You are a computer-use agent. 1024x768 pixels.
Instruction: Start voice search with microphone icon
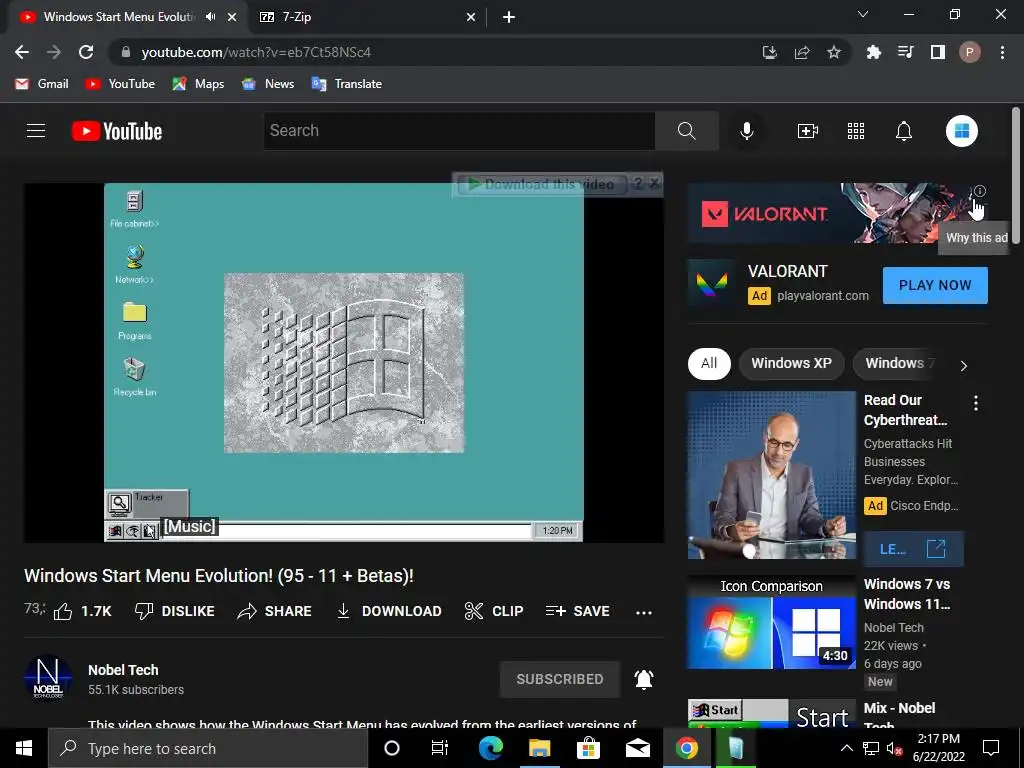(746, 131)
